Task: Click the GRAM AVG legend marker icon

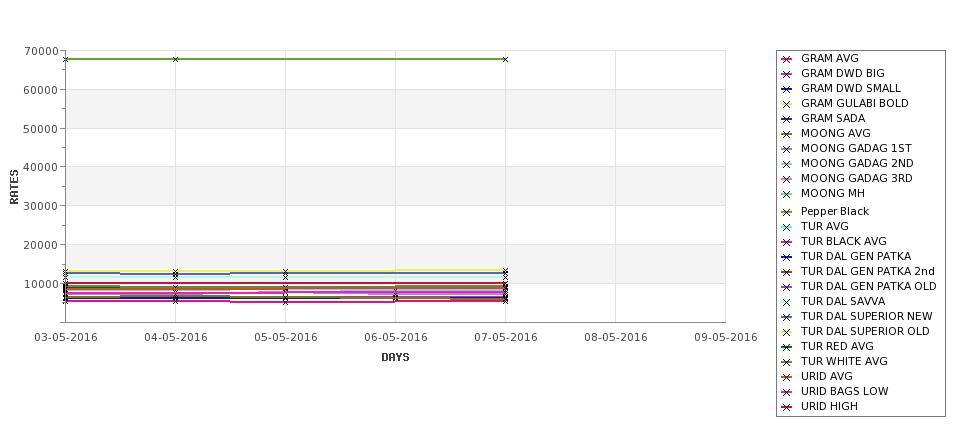Action: 786,59
